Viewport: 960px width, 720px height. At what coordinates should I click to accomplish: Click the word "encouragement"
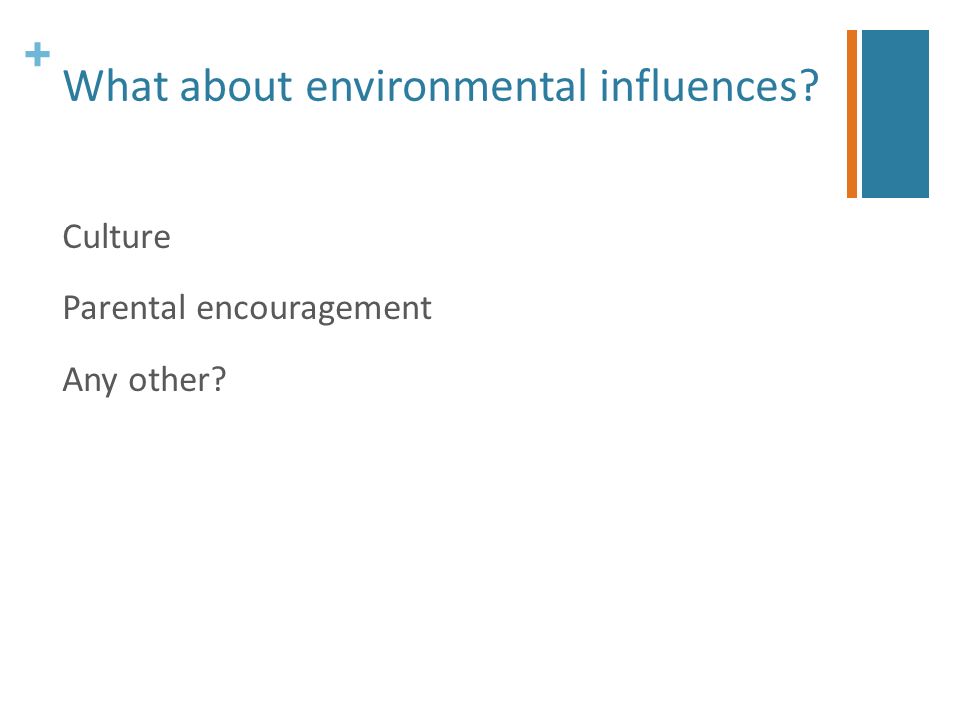tap(314, 309)
